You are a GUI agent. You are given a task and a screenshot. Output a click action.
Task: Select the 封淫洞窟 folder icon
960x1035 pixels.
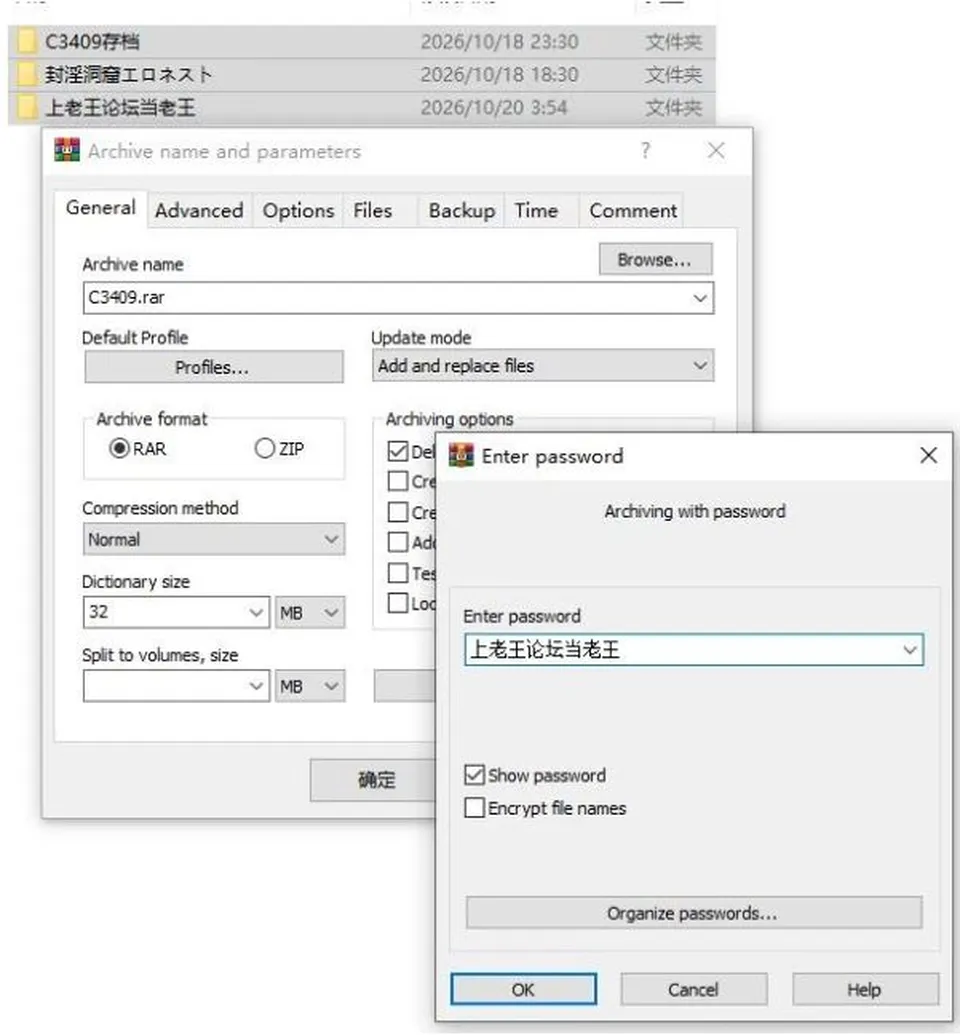click(27, 74)
